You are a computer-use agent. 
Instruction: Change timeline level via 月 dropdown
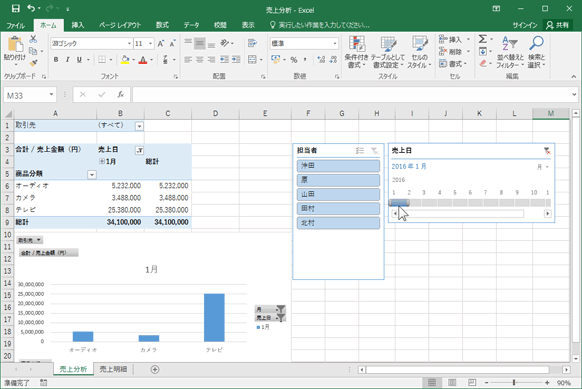(x=543, y=167)
